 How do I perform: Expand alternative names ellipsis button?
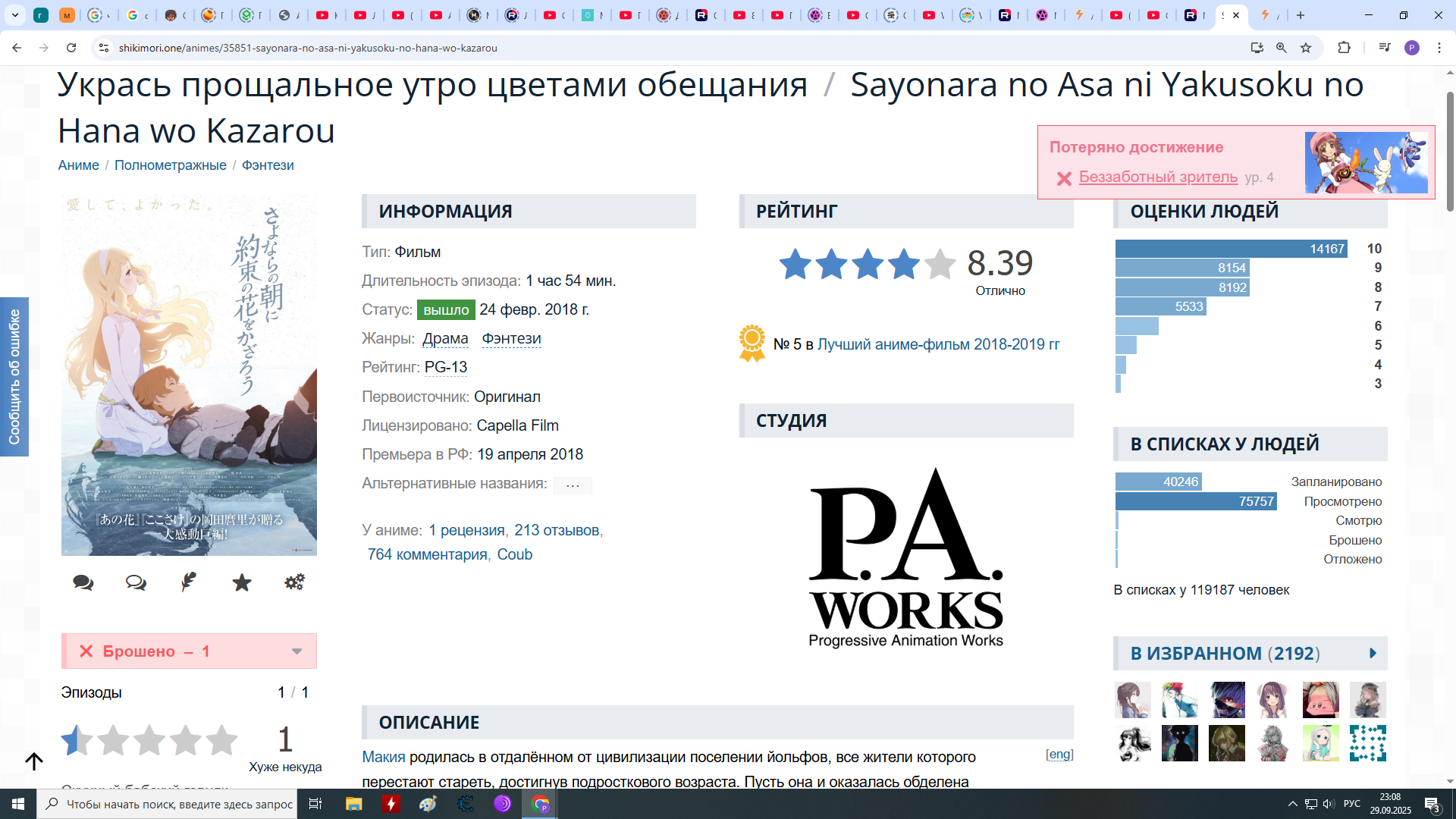[x=573, y=485]
